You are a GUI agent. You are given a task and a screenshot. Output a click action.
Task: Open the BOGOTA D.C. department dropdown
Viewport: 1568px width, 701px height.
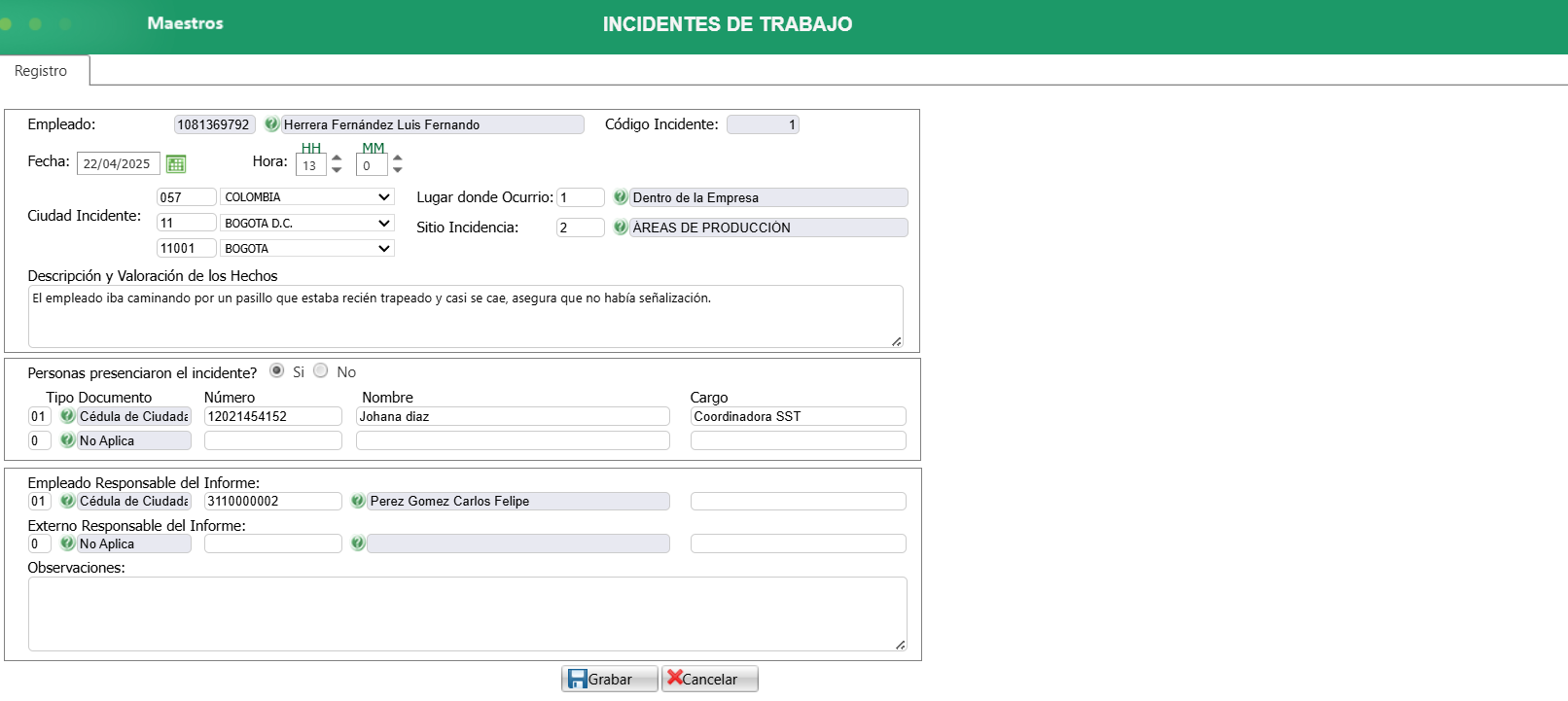(307, 223)
